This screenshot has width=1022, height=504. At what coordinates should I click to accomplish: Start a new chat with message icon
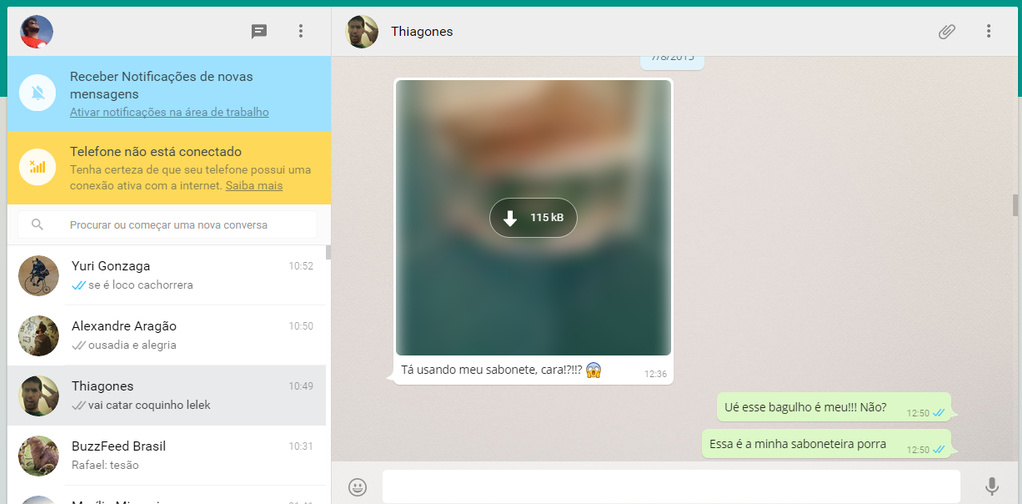click(x=259, y=31)
